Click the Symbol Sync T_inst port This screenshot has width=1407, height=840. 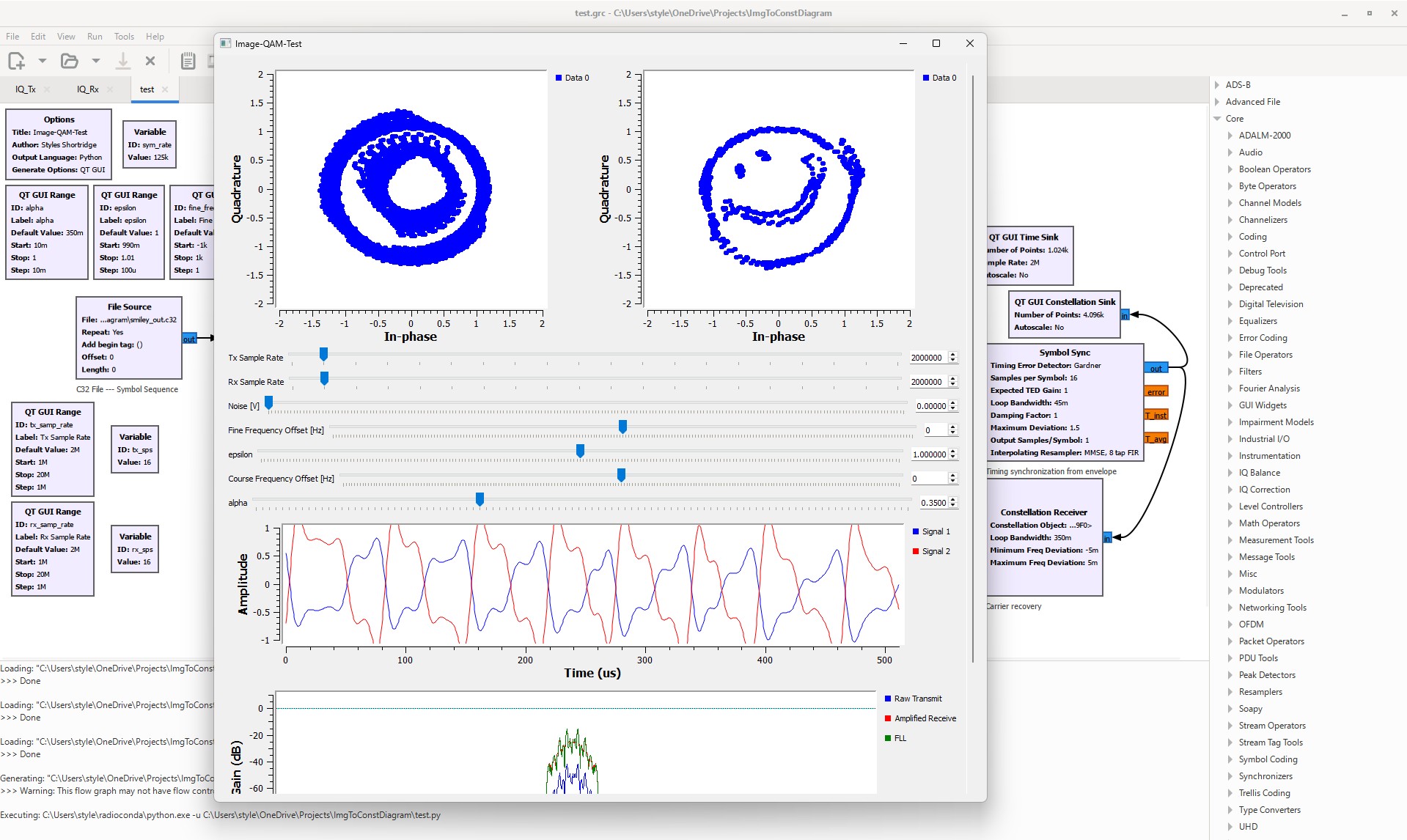(1156, 415)
